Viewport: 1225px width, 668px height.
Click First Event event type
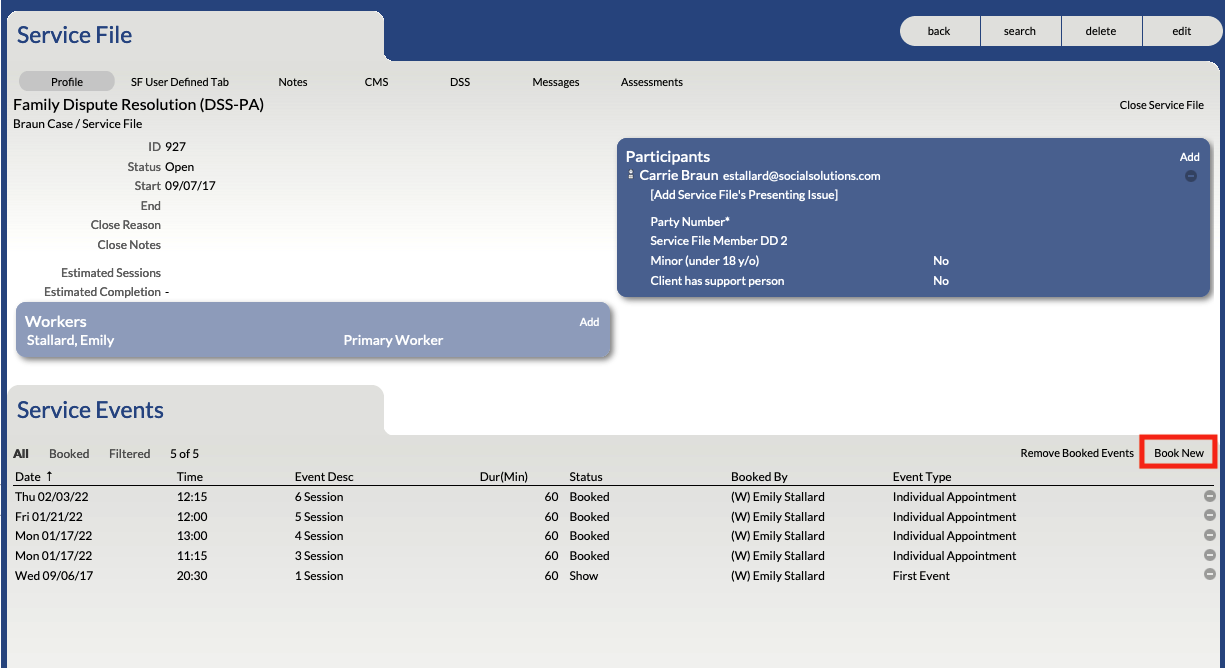click(921, 576)
